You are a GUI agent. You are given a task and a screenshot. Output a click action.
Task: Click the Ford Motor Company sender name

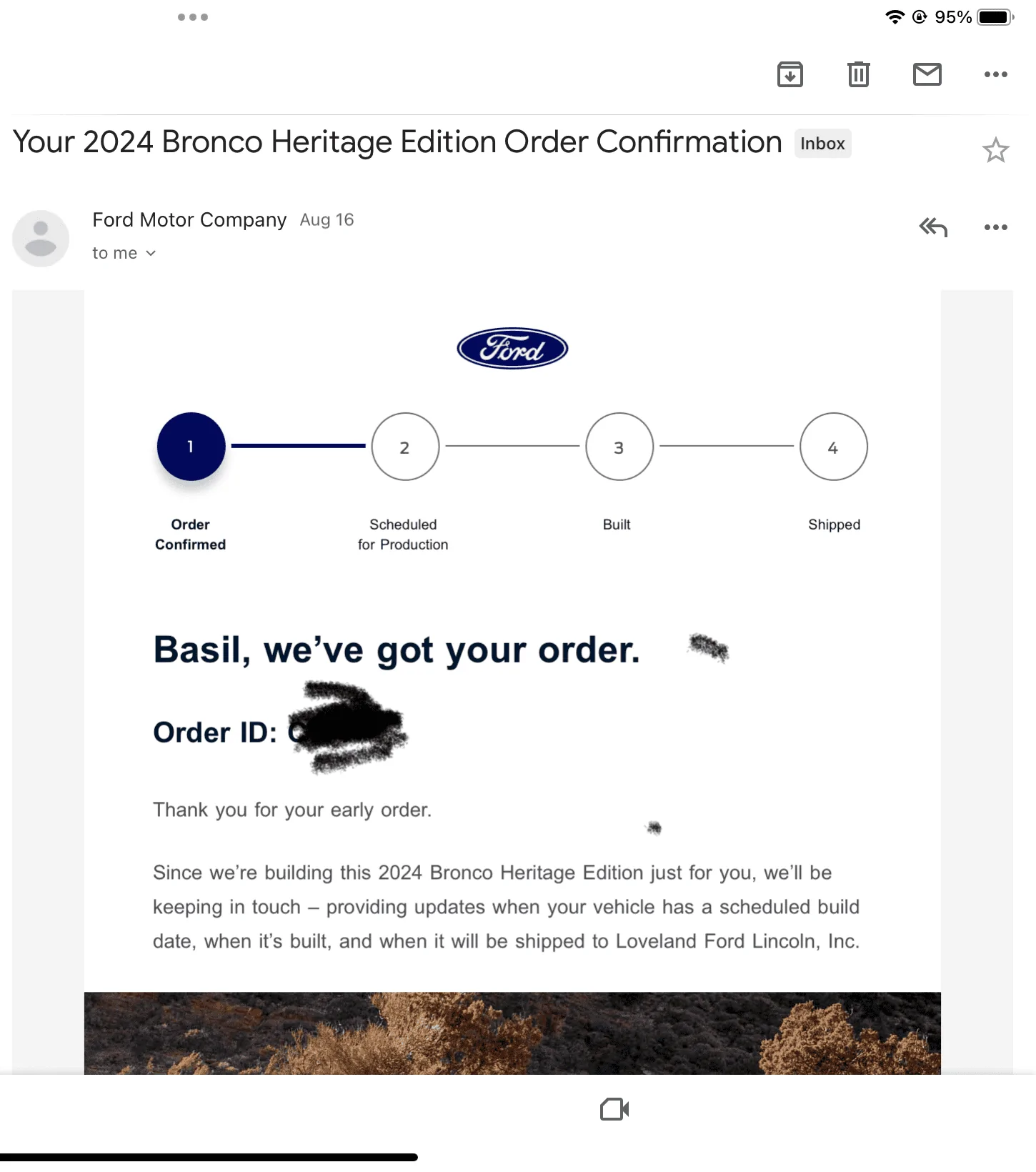click(189, 219)
